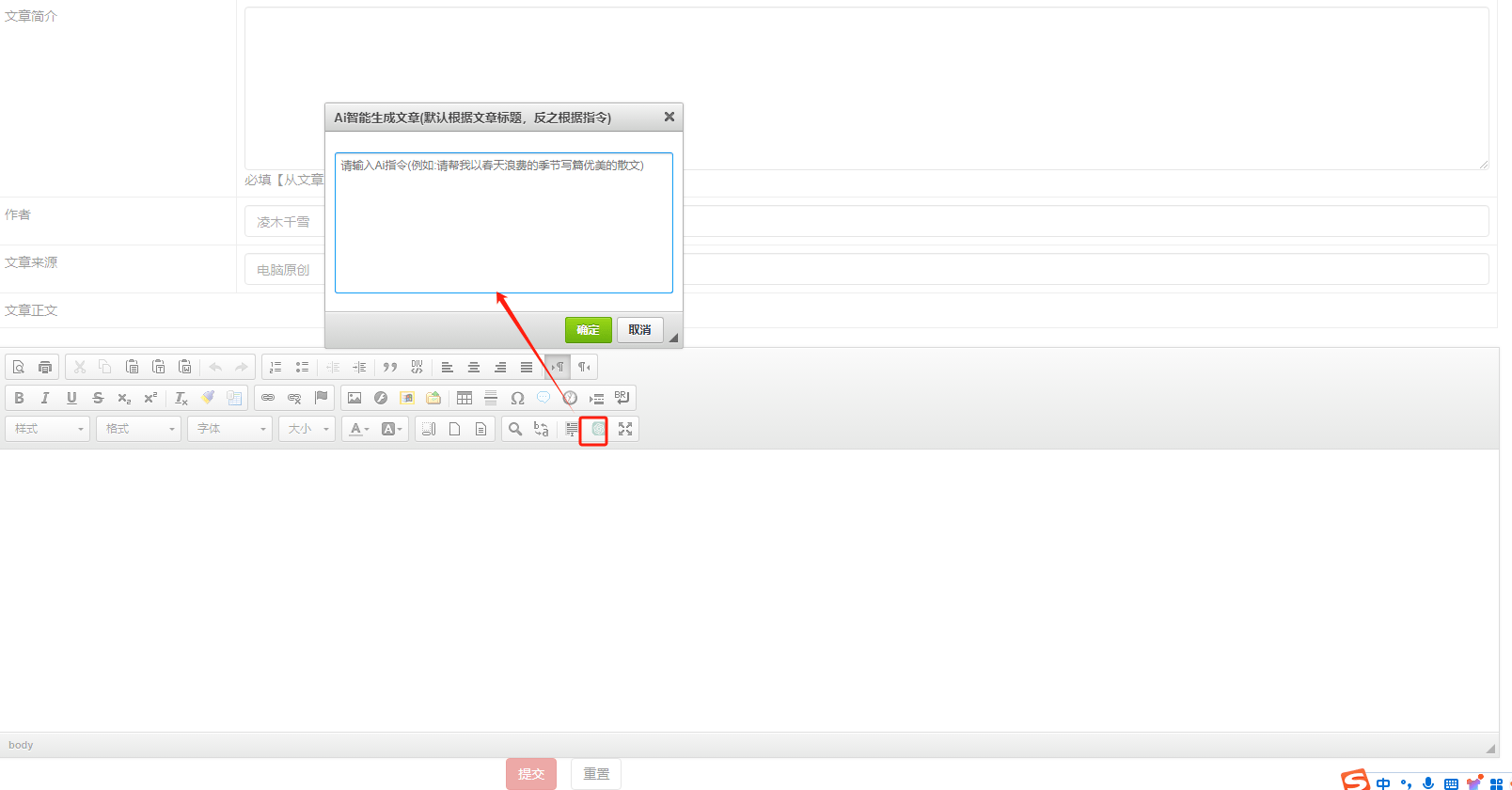This screenshot has width=1512, height=790.
Task: Insert a horizontal line
Action: coord(491,398)
